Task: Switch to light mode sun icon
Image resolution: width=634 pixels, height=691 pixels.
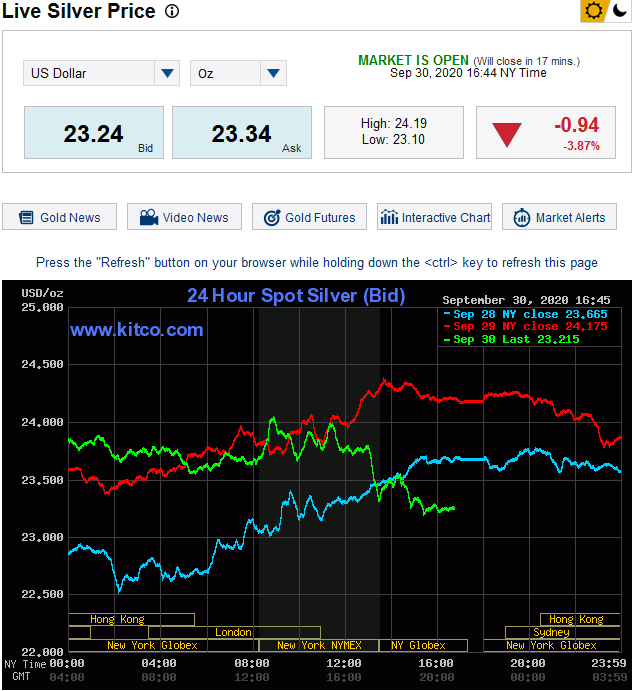Action: coord(593,11)
